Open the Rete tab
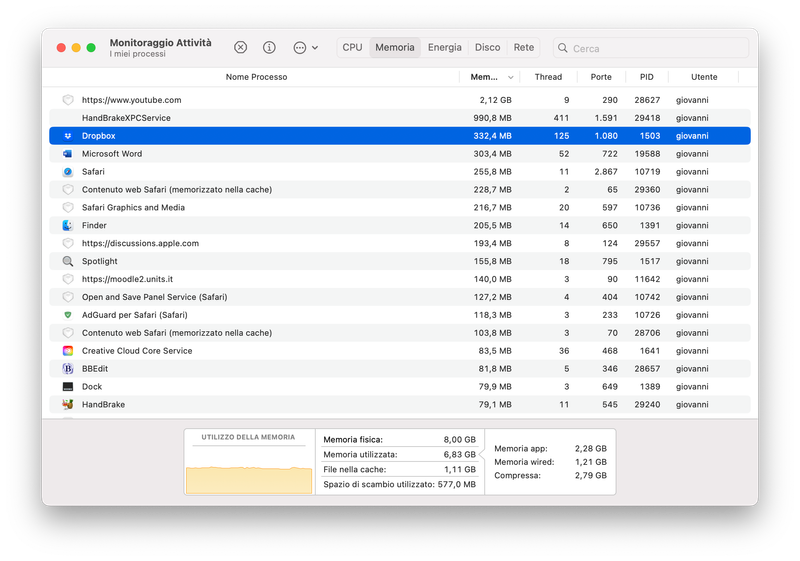 523,47
